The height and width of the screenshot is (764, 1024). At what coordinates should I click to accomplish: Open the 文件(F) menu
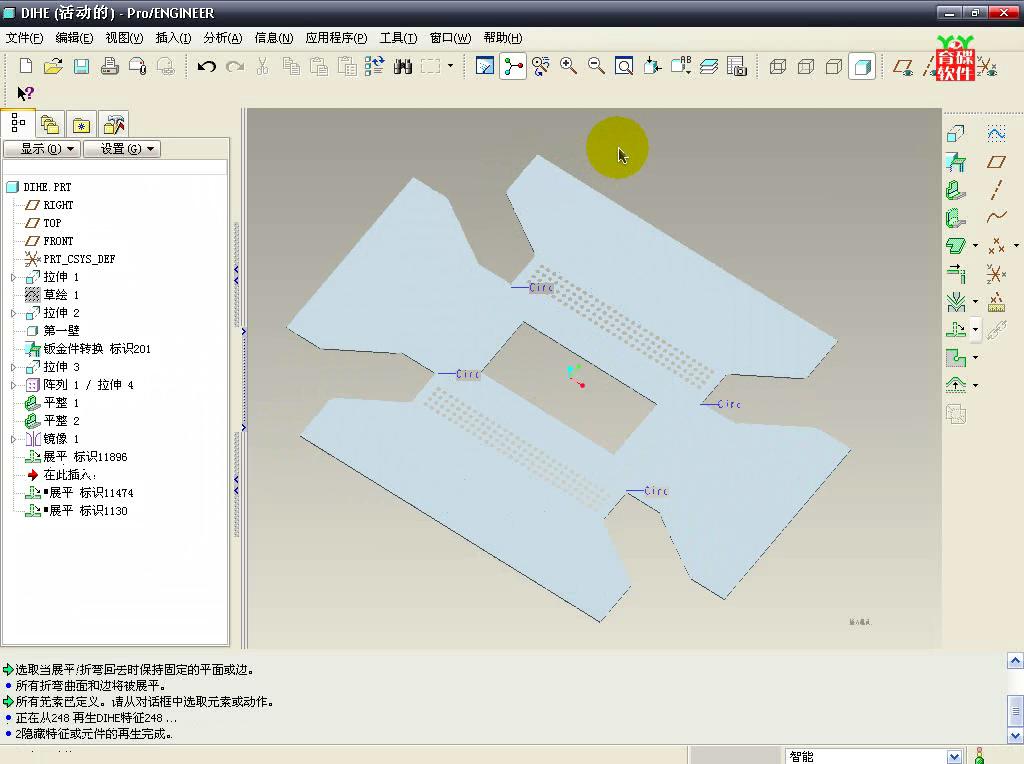coord(25,38)
